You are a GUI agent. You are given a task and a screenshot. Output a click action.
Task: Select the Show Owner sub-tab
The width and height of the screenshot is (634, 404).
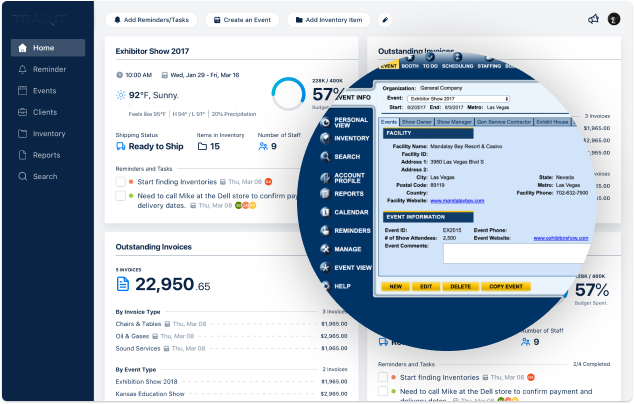tap(416, 122)
